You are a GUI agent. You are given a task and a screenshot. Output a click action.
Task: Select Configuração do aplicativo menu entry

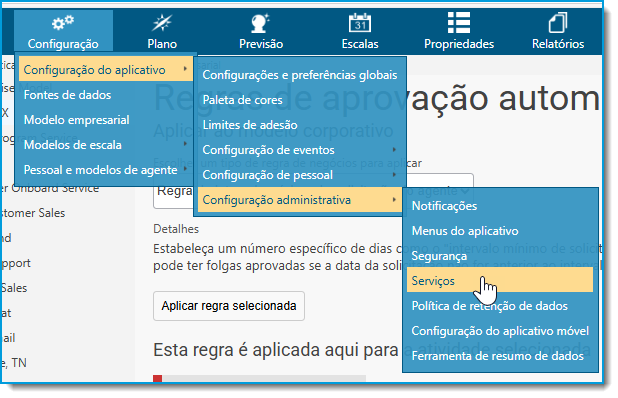click(x=106, y=70)
